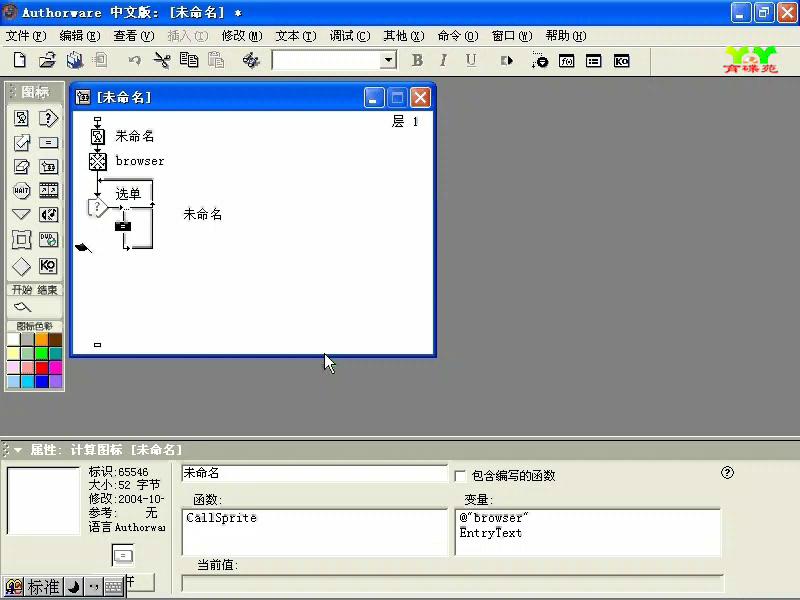Select the Knowledge Object icon in palette

(x=48, y=266)
